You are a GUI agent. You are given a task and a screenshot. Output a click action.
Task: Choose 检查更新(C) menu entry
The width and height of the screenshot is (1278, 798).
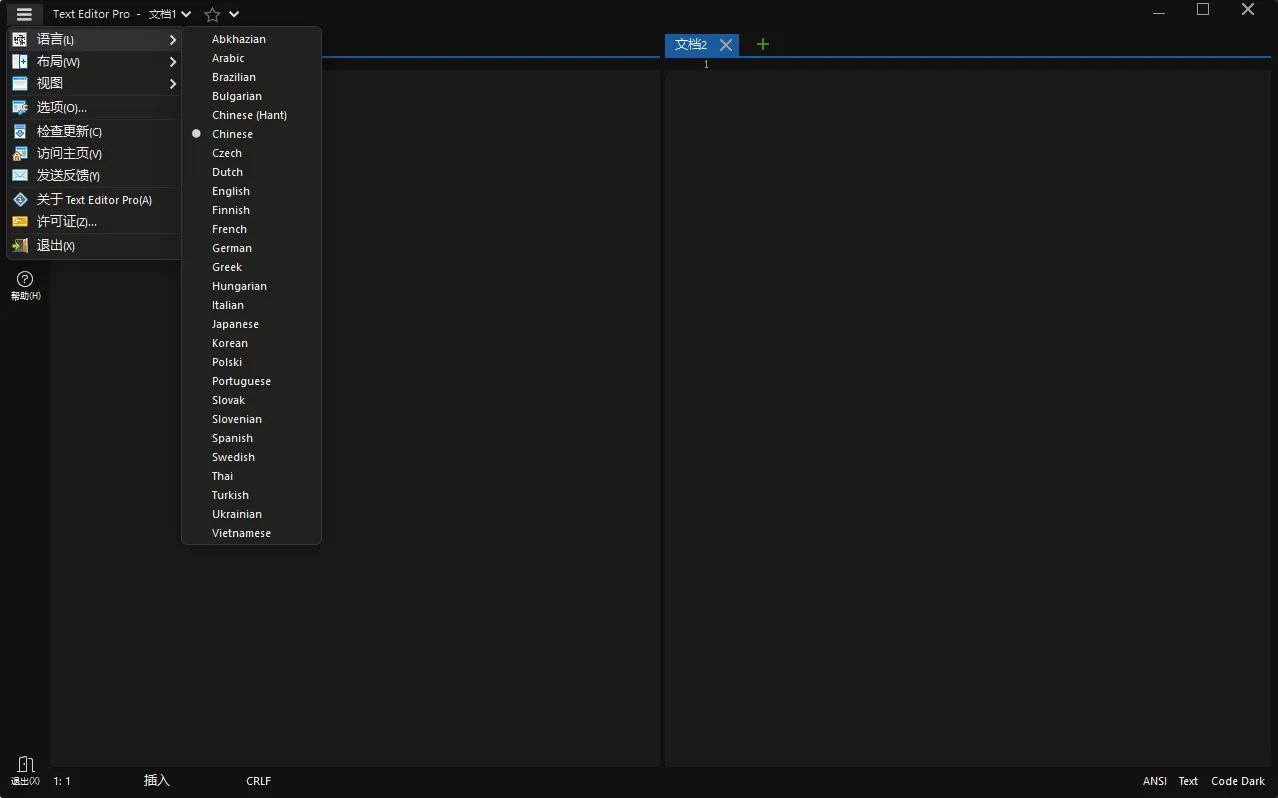(95, 131)
